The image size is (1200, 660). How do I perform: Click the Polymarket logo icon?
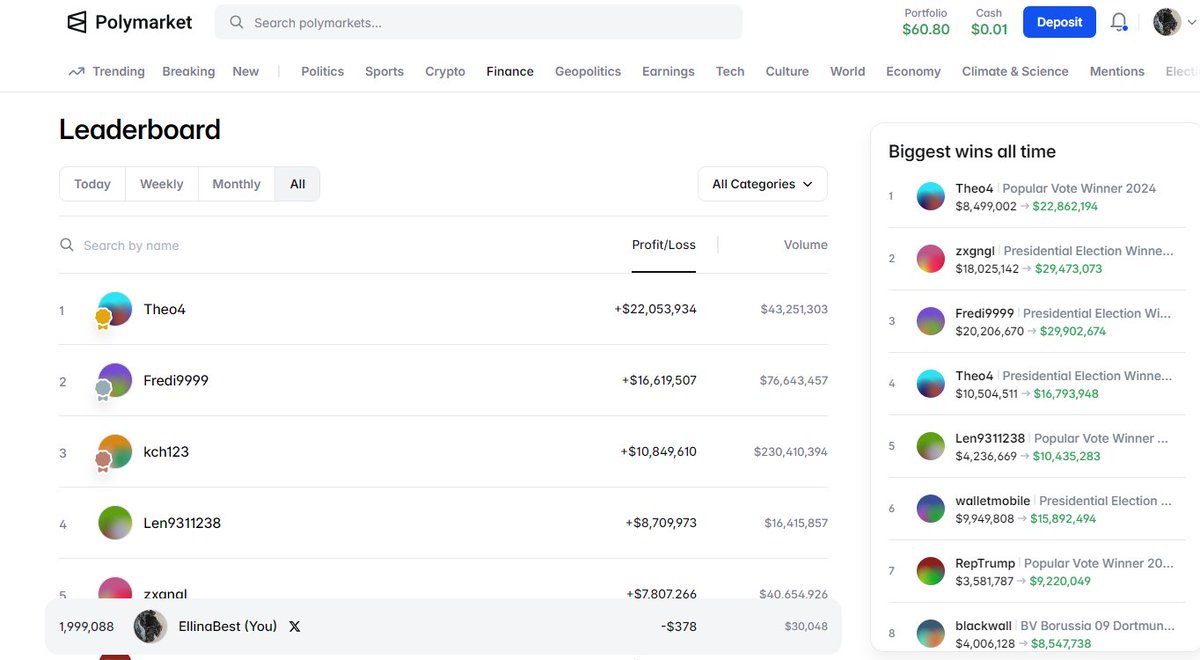click(77, 22)
